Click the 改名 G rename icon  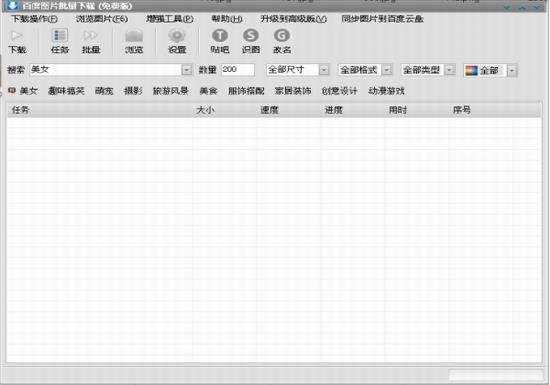click(282, 35)
